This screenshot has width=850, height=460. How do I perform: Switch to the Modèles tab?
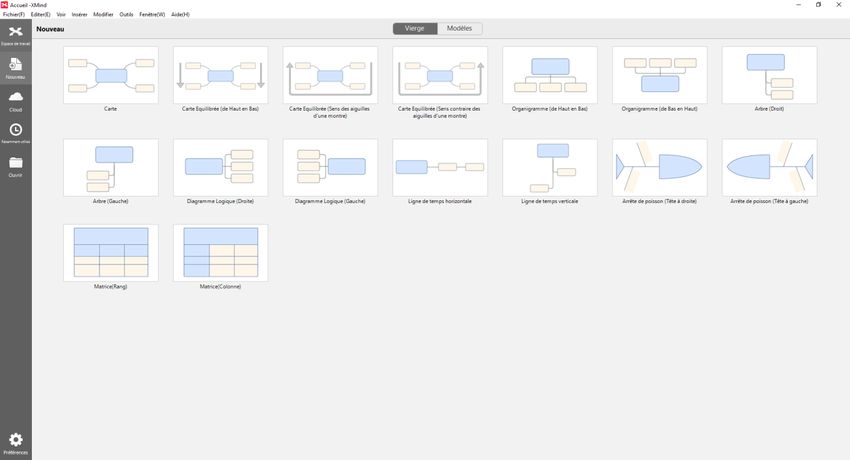tap(459, 29)
